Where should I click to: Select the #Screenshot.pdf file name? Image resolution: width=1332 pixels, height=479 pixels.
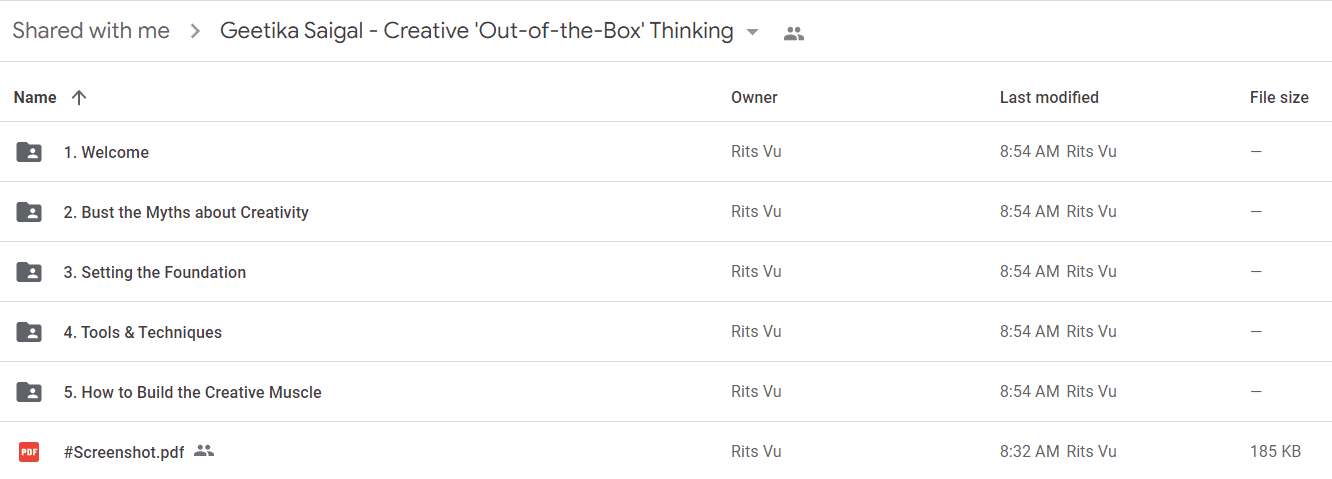[x=124, y=452]
